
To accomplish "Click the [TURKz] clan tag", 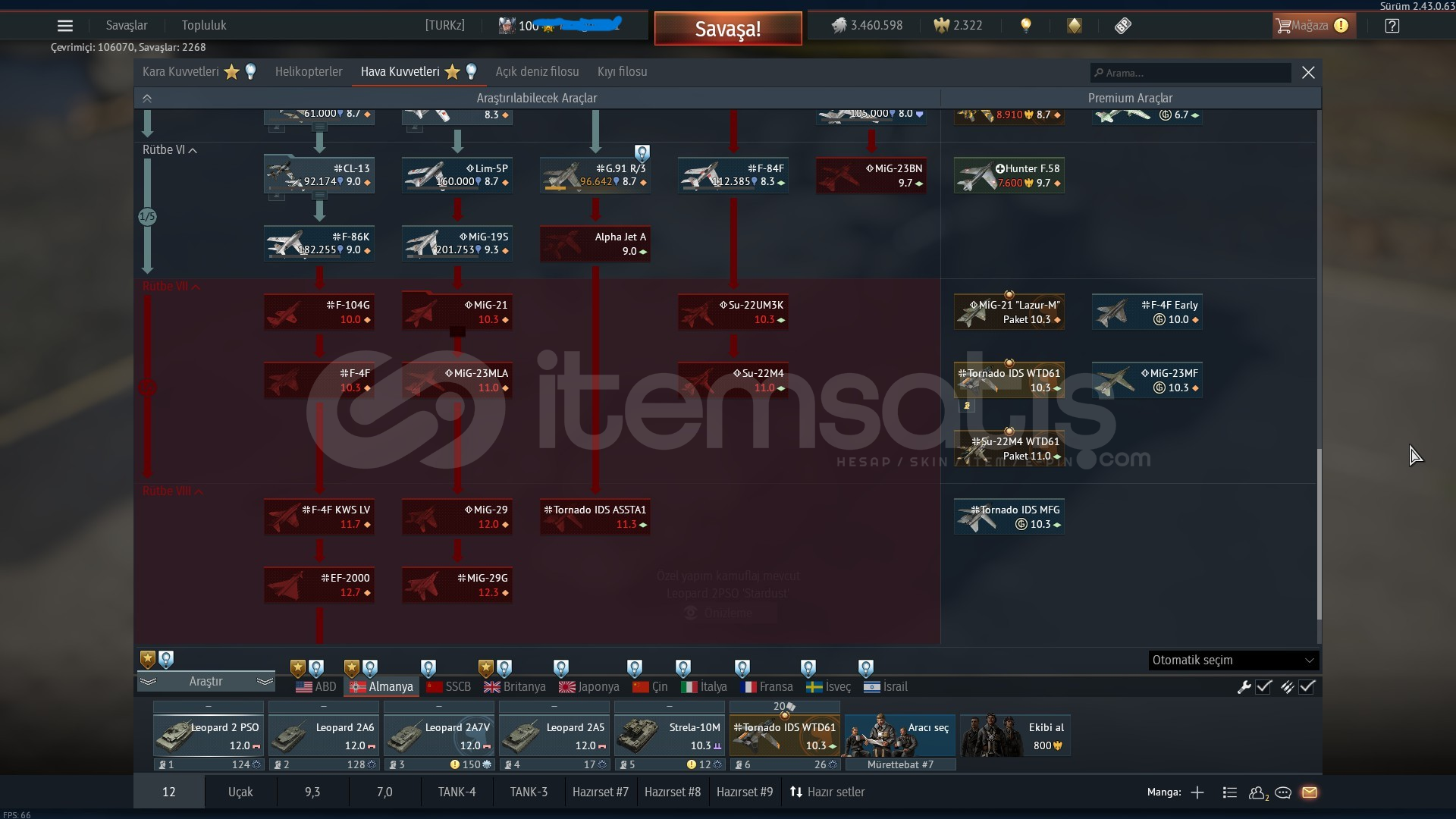I will tap(445, 26).
